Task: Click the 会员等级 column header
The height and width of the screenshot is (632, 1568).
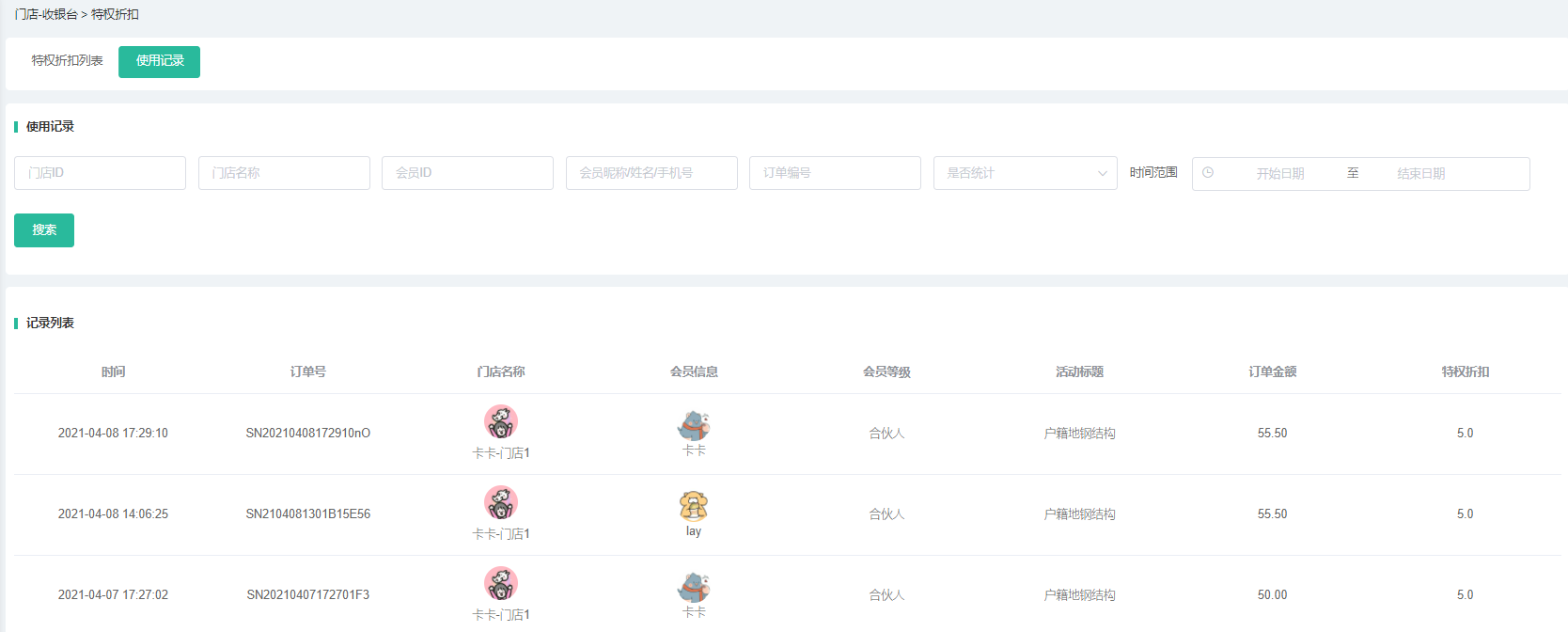Action: click(x=886, y=372)
